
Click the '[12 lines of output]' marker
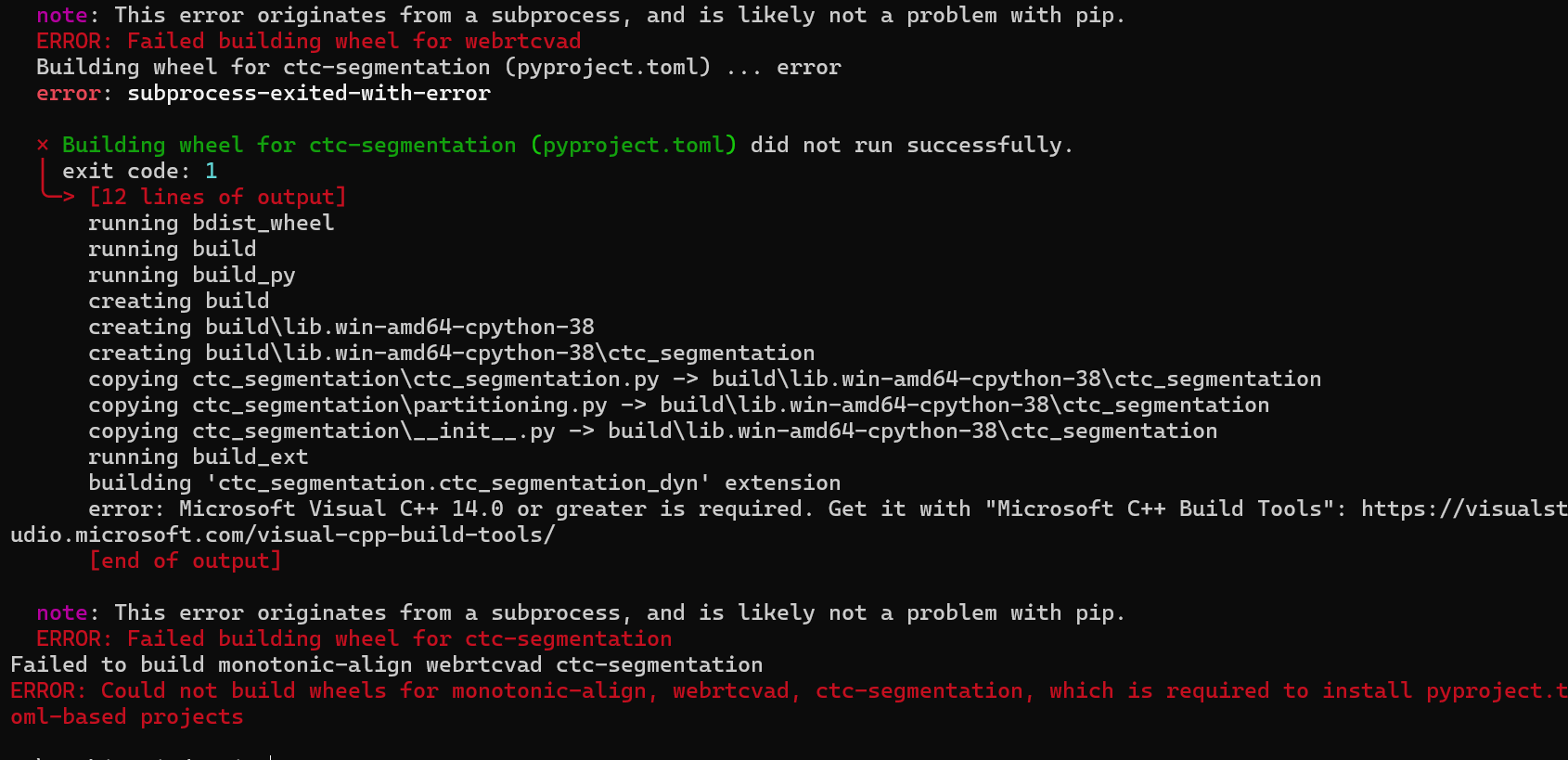coord(218,197)
